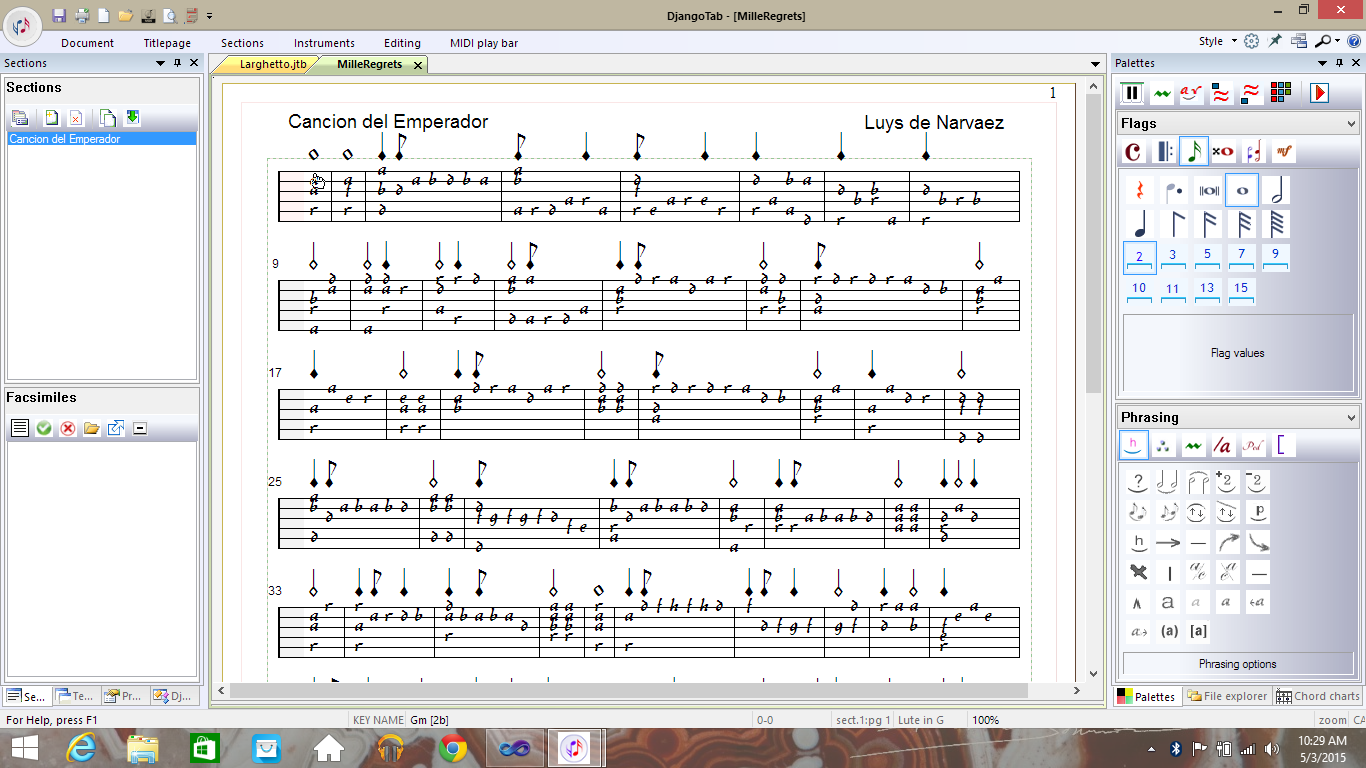Click the print icon in quick access toolbar

pos(81,15)
